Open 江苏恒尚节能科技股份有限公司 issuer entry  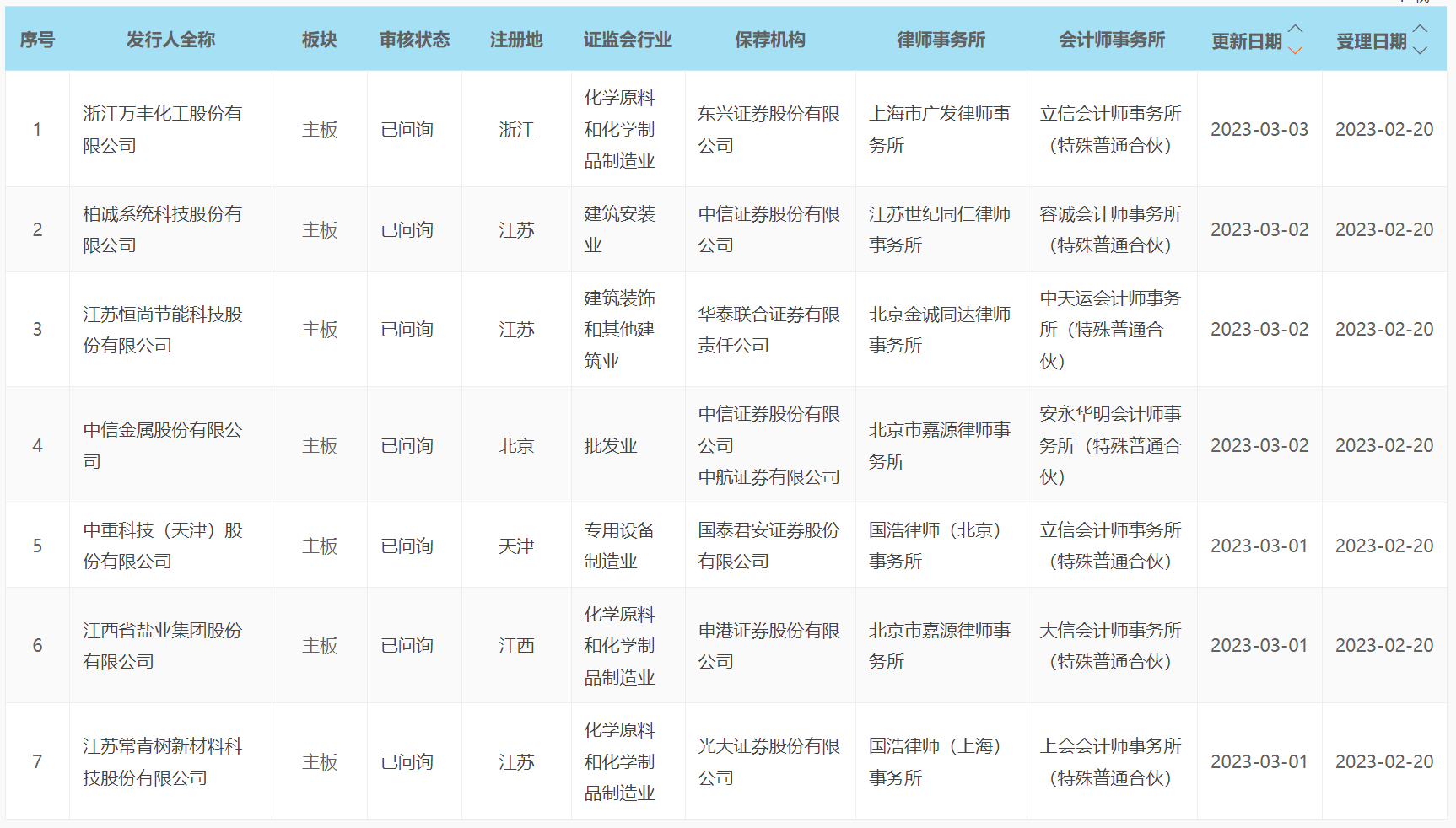162,330
